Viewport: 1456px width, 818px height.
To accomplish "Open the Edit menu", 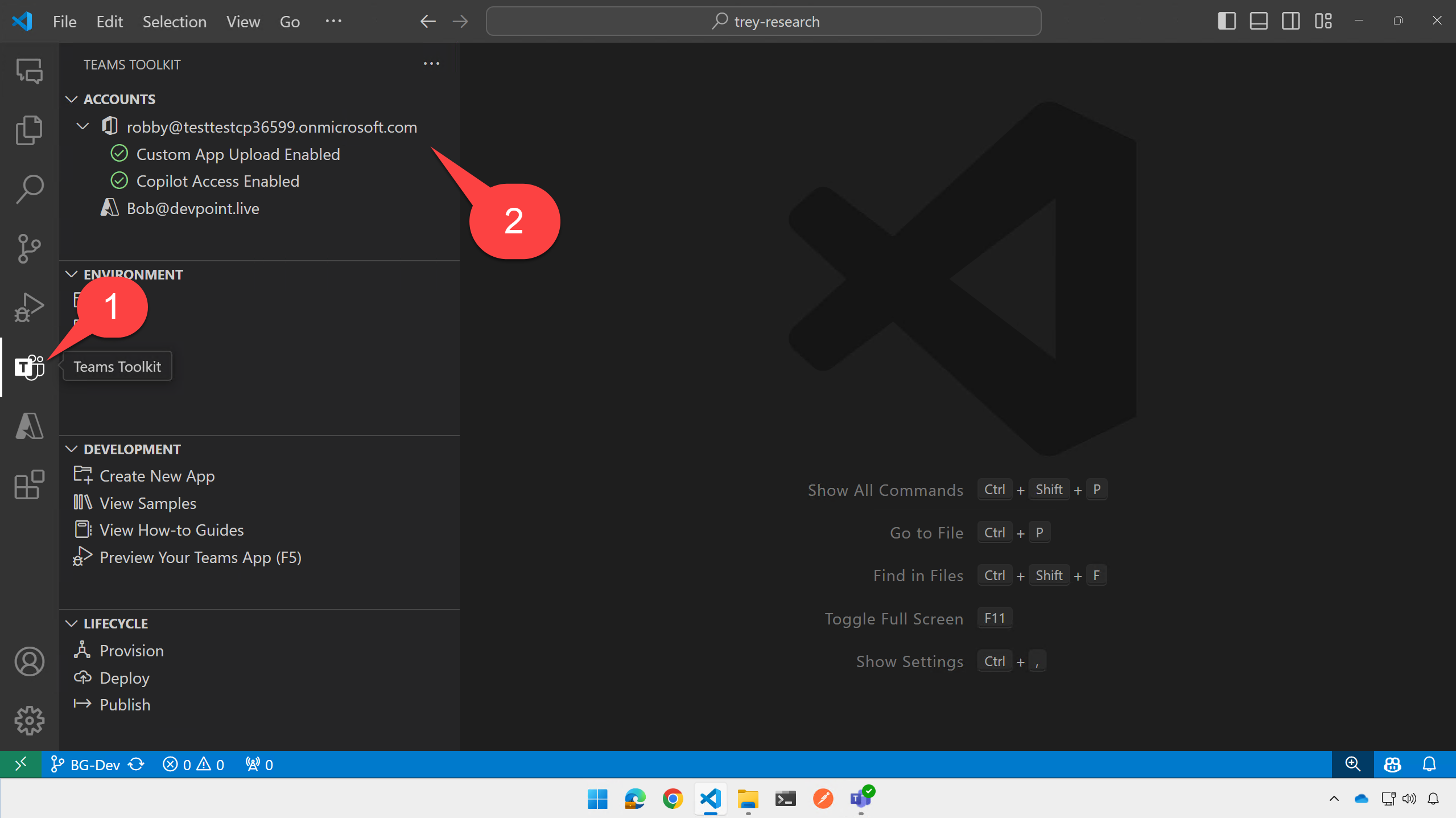I will (x=109, y=22).
